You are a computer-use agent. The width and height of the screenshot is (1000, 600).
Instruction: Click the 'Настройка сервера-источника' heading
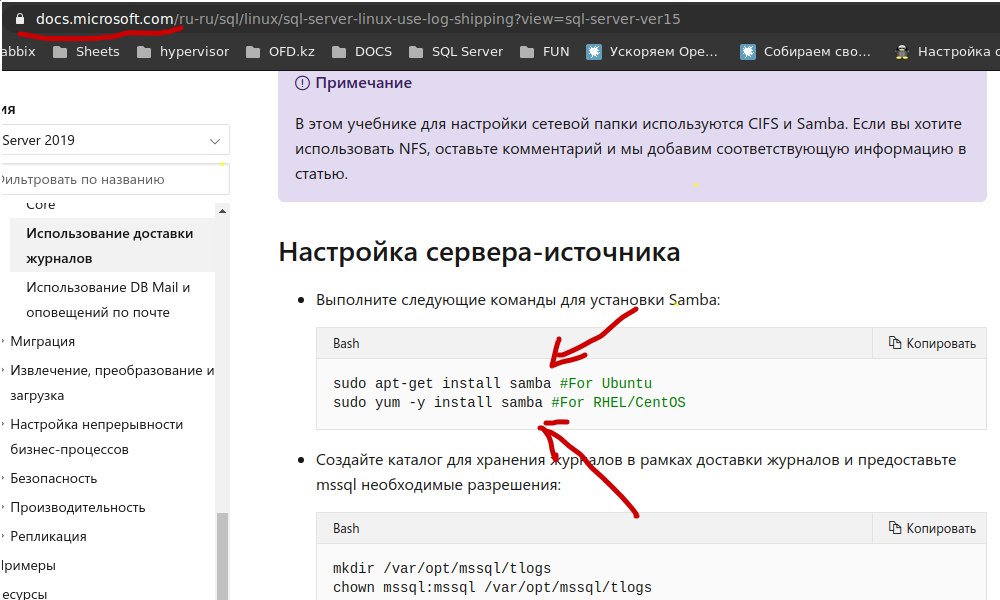480,252
